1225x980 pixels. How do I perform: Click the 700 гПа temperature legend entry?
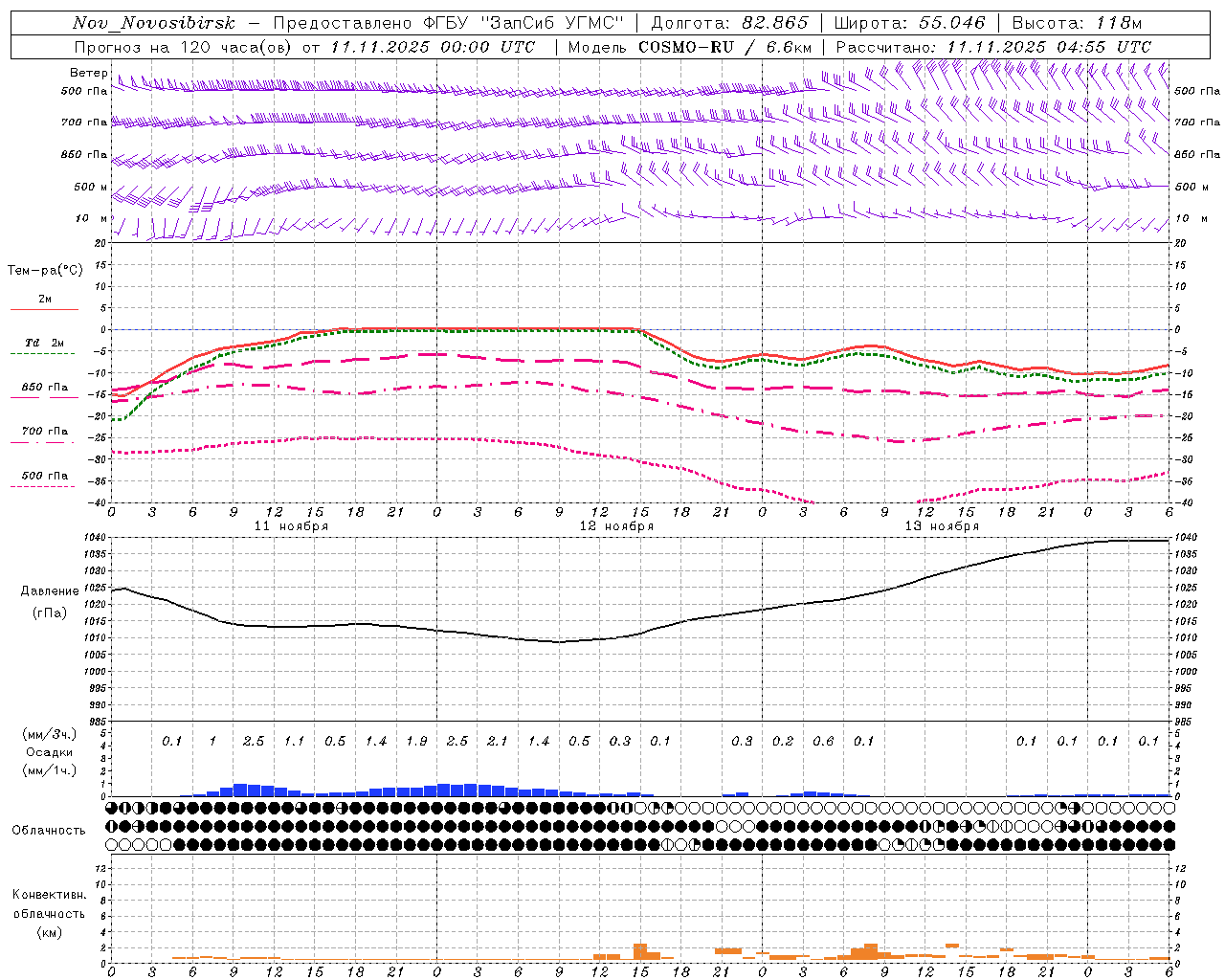point(44,432)
